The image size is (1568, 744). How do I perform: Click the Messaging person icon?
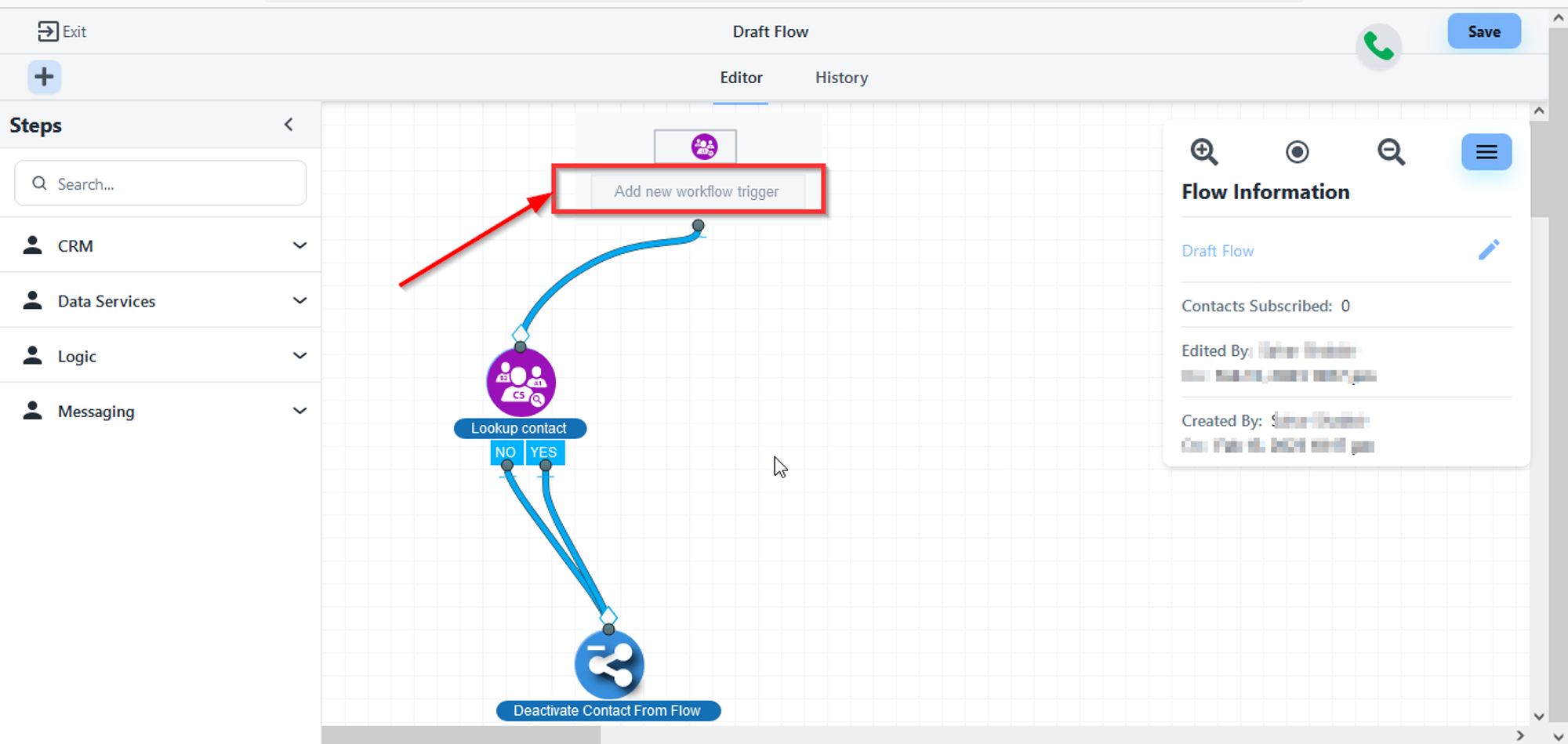point(32,410)
